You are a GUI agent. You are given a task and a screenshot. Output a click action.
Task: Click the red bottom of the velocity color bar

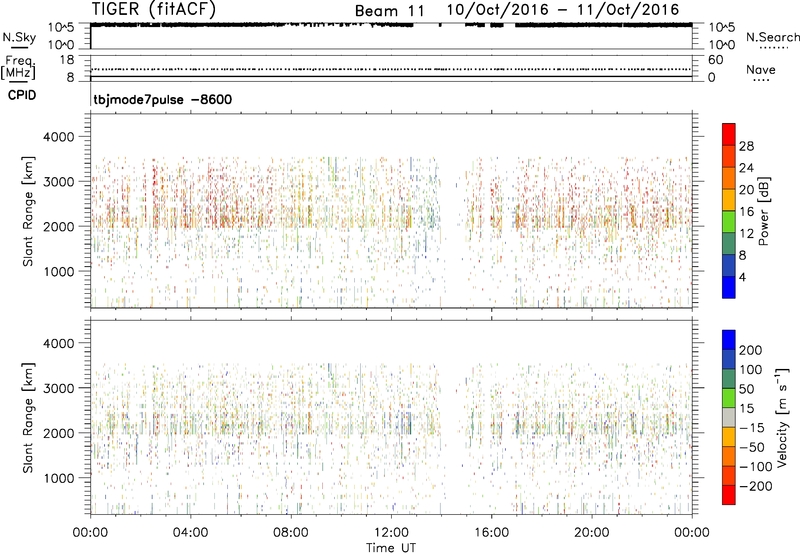coord(729,495)
